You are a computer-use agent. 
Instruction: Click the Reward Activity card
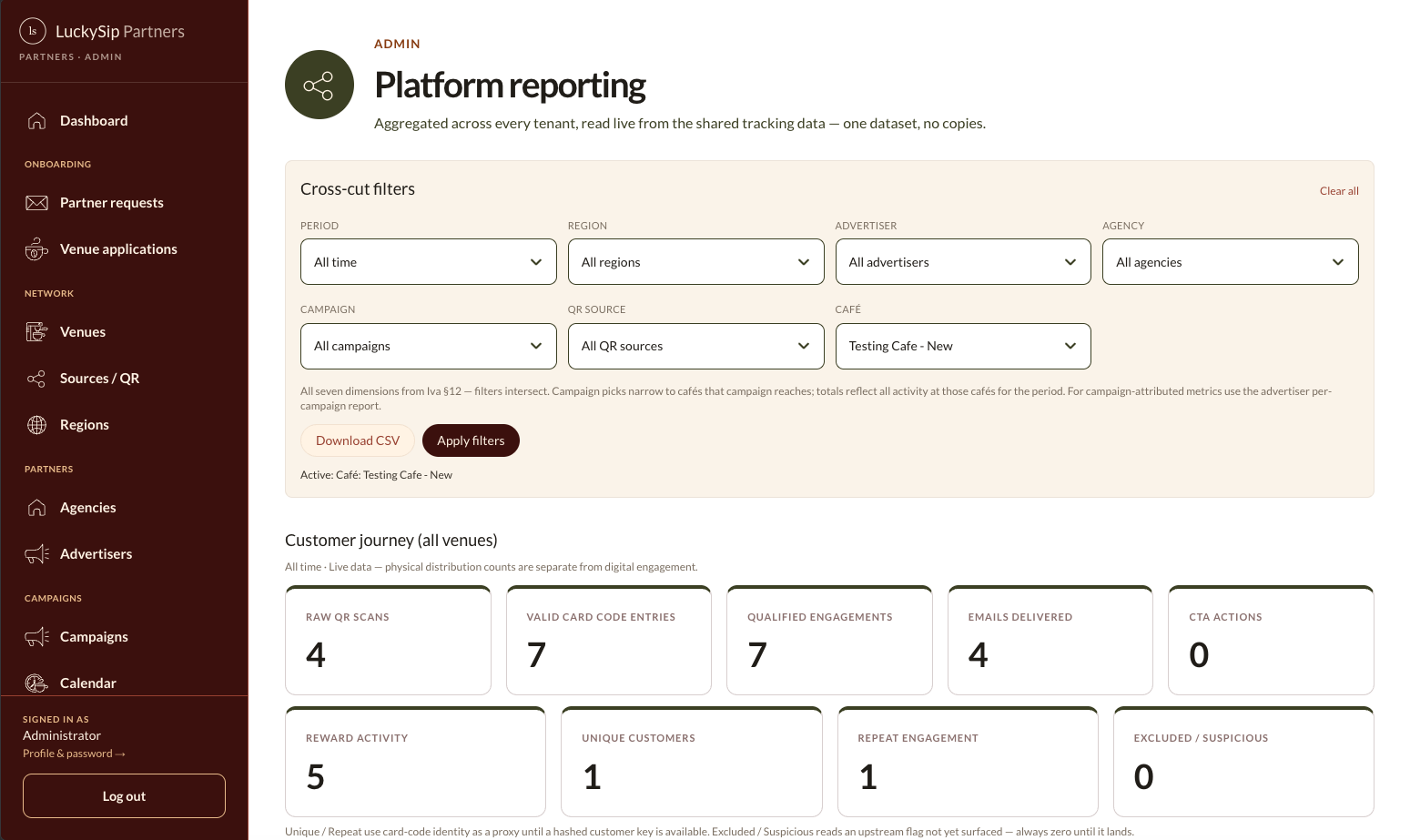[x=415, y=762]
